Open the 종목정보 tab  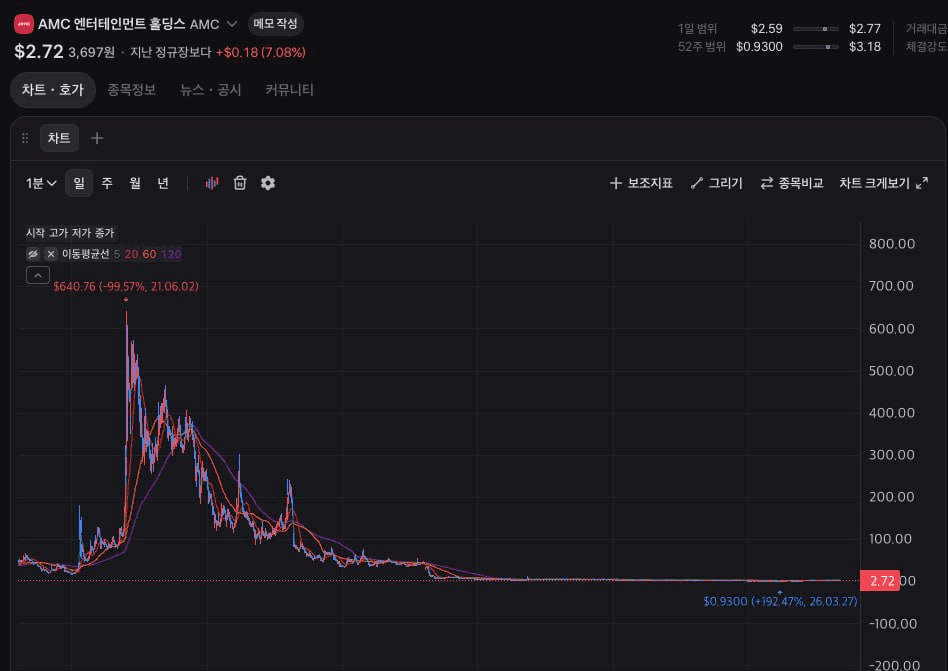coord(131,90)
